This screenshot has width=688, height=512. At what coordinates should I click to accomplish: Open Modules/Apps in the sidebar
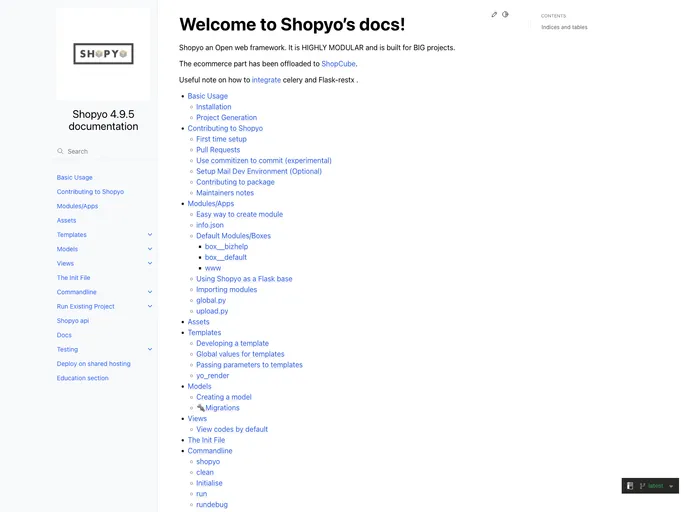pyautogui.click(x=77, y=206)
